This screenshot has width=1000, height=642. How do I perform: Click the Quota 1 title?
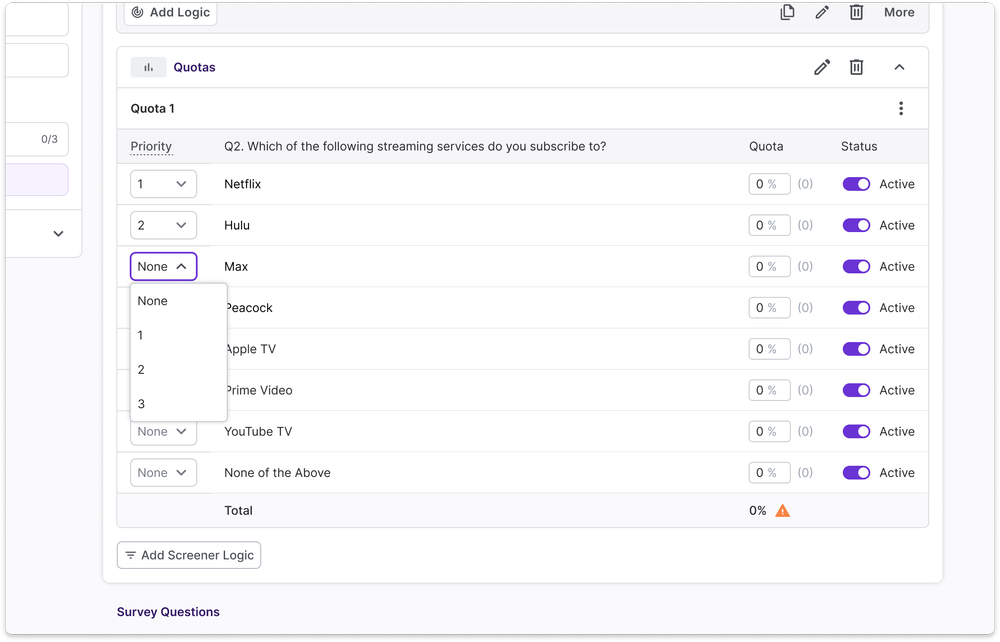coord(152,108)
